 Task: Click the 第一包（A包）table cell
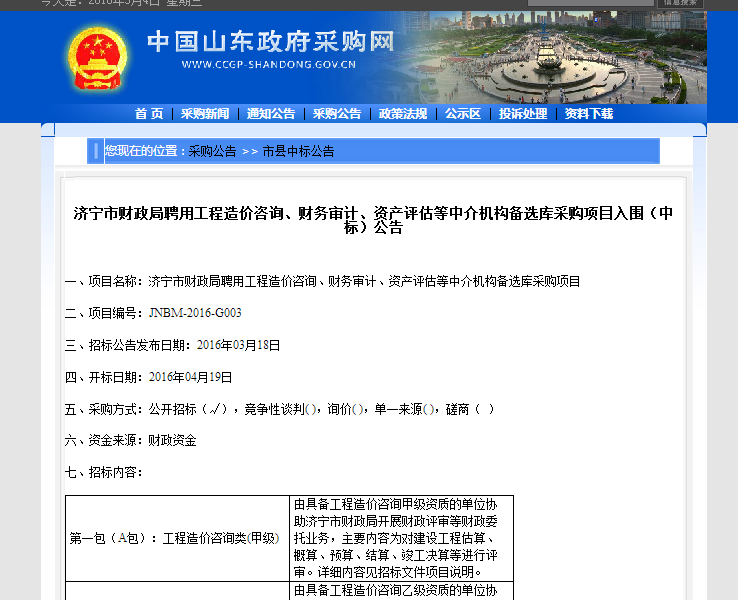coord(175,538)
